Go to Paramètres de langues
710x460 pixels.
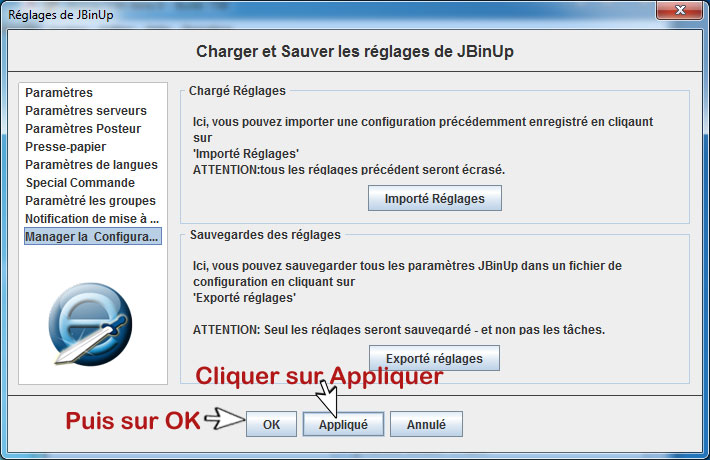[91, 164]
